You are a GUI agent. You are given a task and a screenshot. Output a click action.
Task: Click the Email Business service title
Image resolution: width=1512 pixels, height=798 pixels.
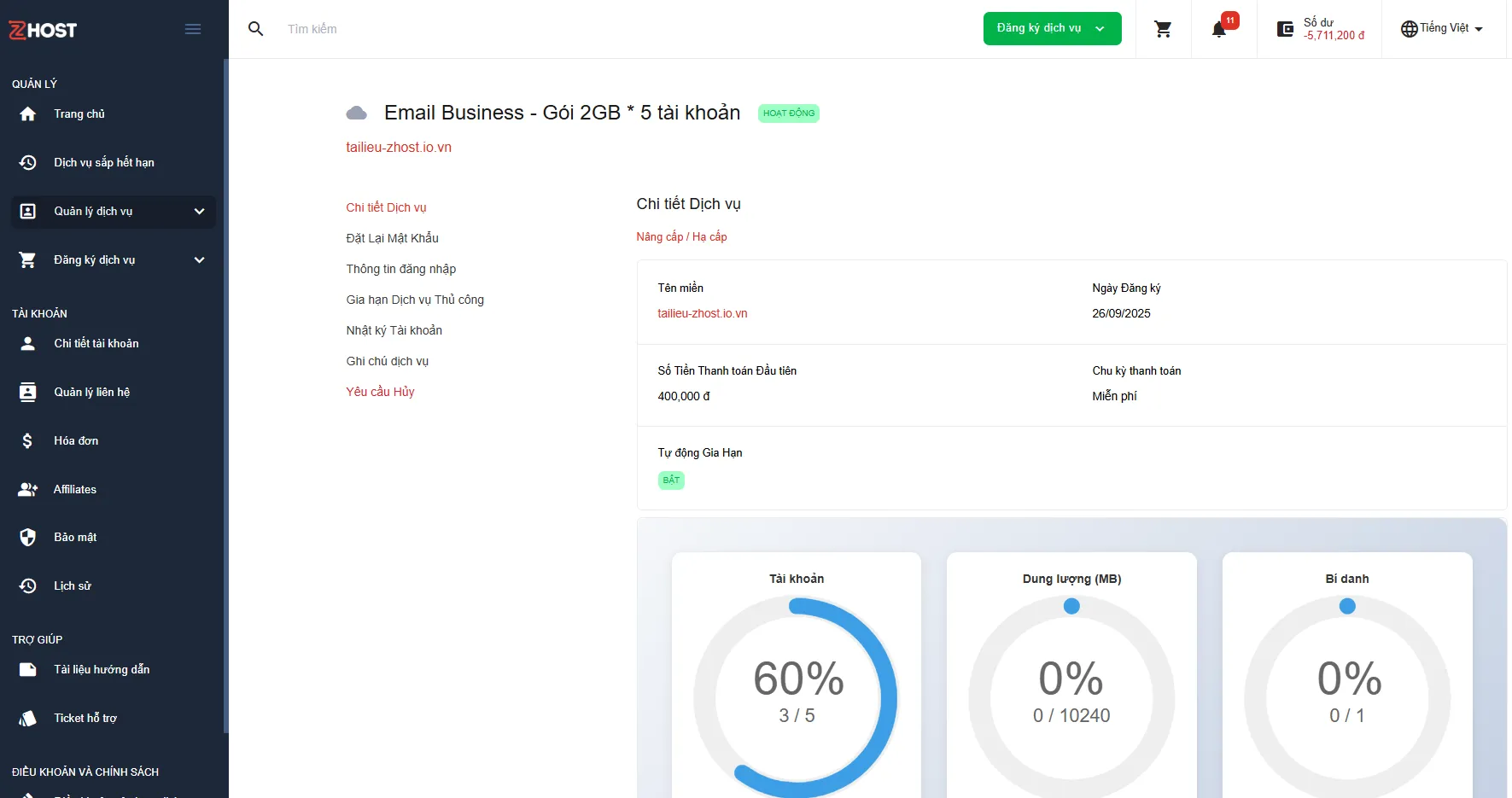[562, 113]
